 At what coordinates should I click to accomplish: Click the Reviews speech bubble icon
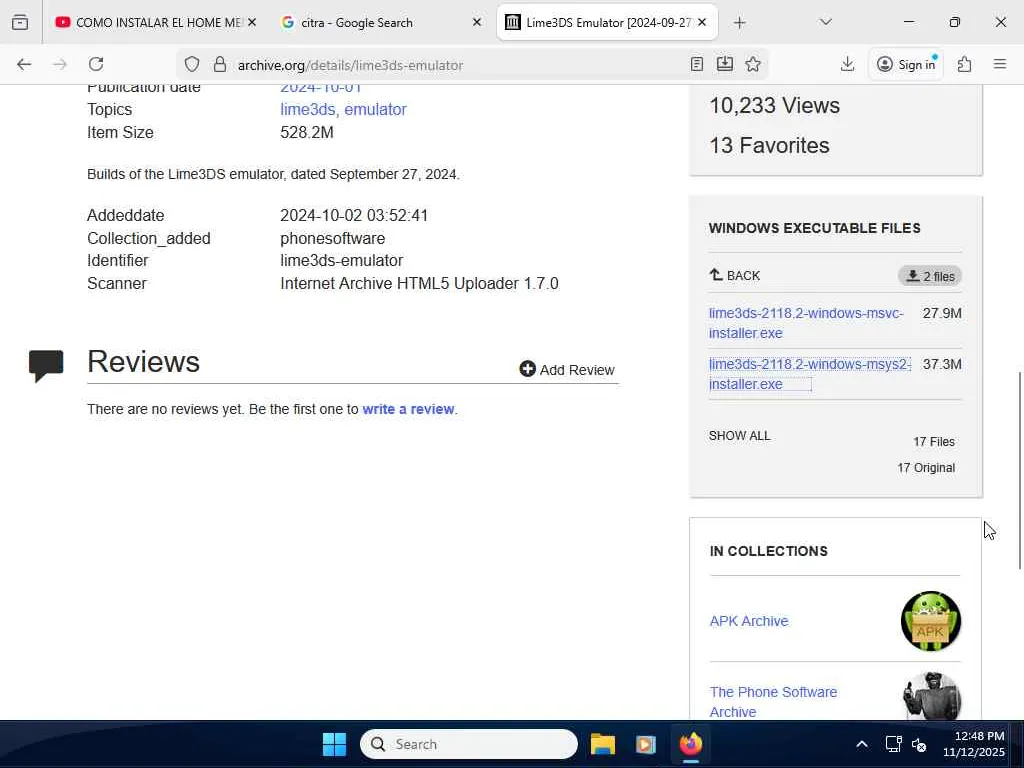[x=46, y=365]
